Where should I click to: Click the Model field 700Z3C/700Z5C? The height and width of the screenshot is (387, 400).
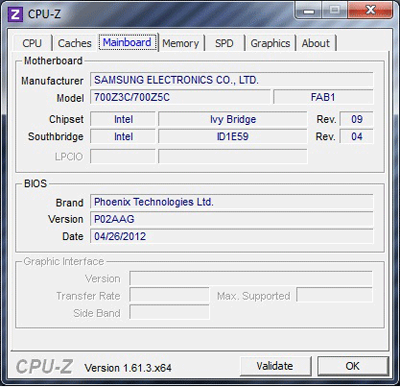click(180, 97)
